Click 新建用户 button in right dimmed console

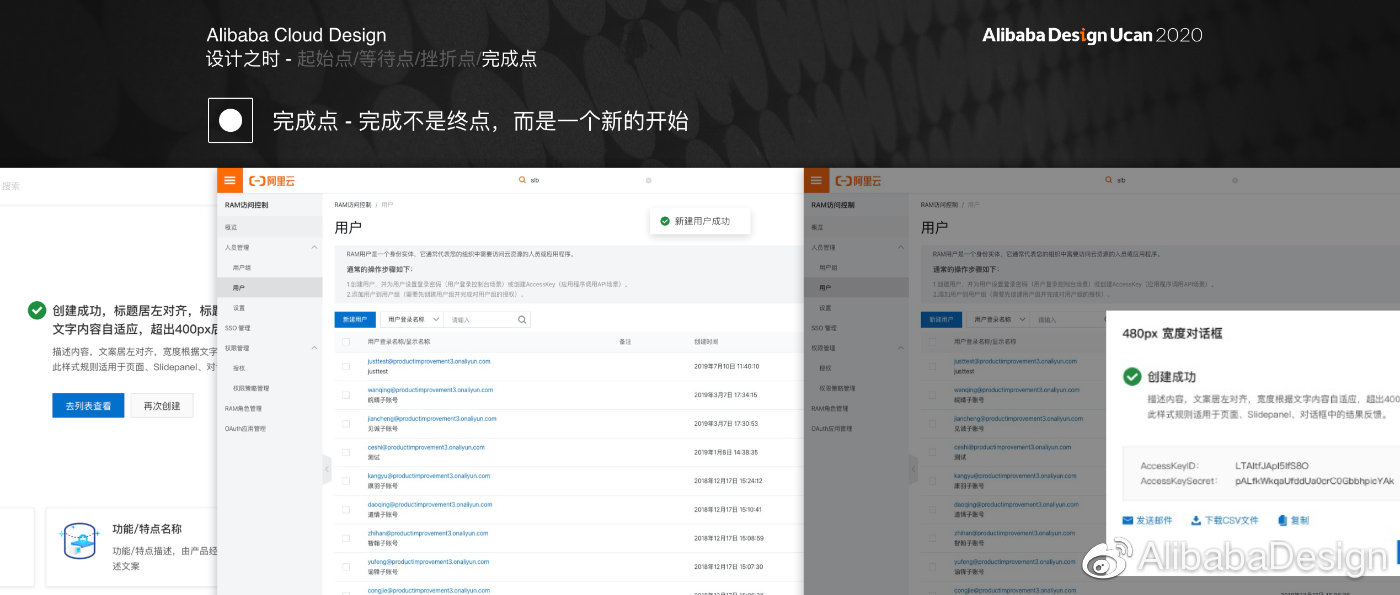click(x=941, y=320)
